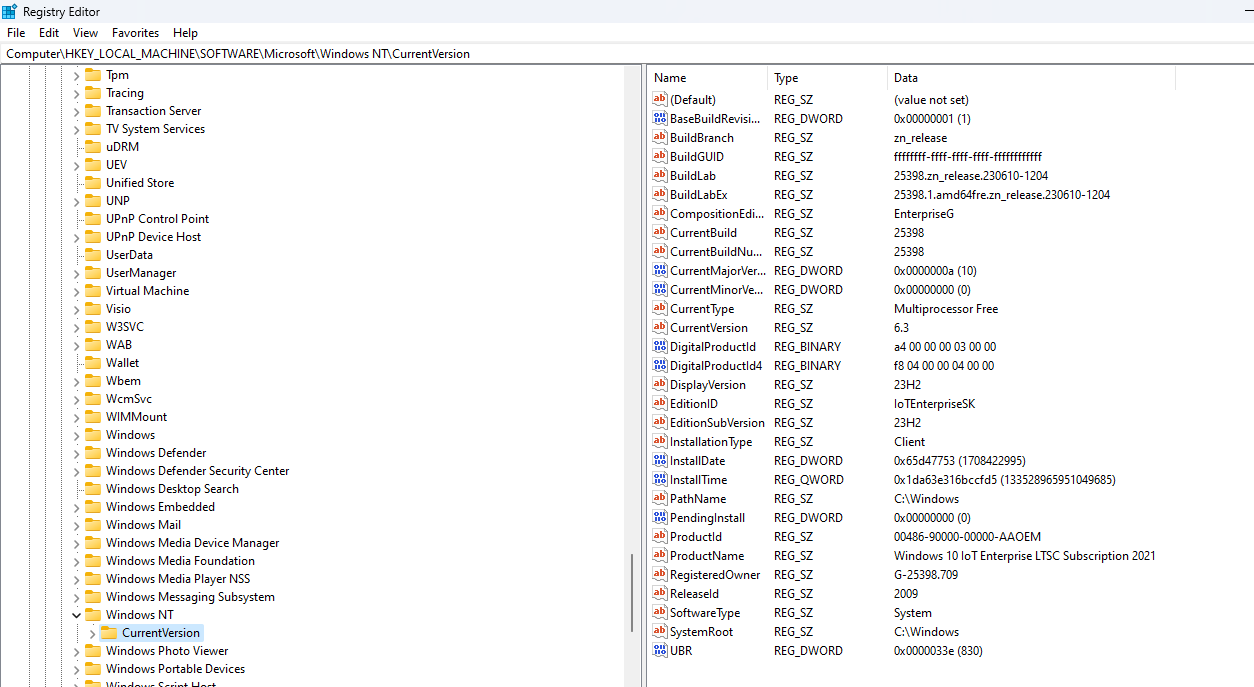Click the folder icon of UserData key
This screenshot has width=1254, height=687.
93,255
